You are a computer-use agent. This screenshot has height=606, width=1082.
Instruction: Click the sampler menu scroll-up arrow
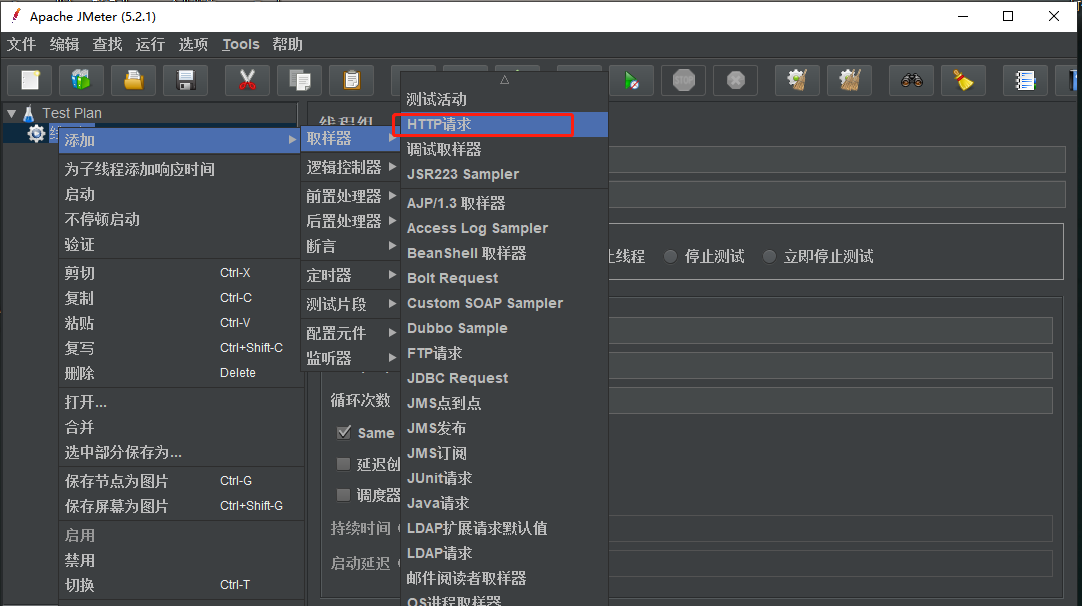pos(504,79)
